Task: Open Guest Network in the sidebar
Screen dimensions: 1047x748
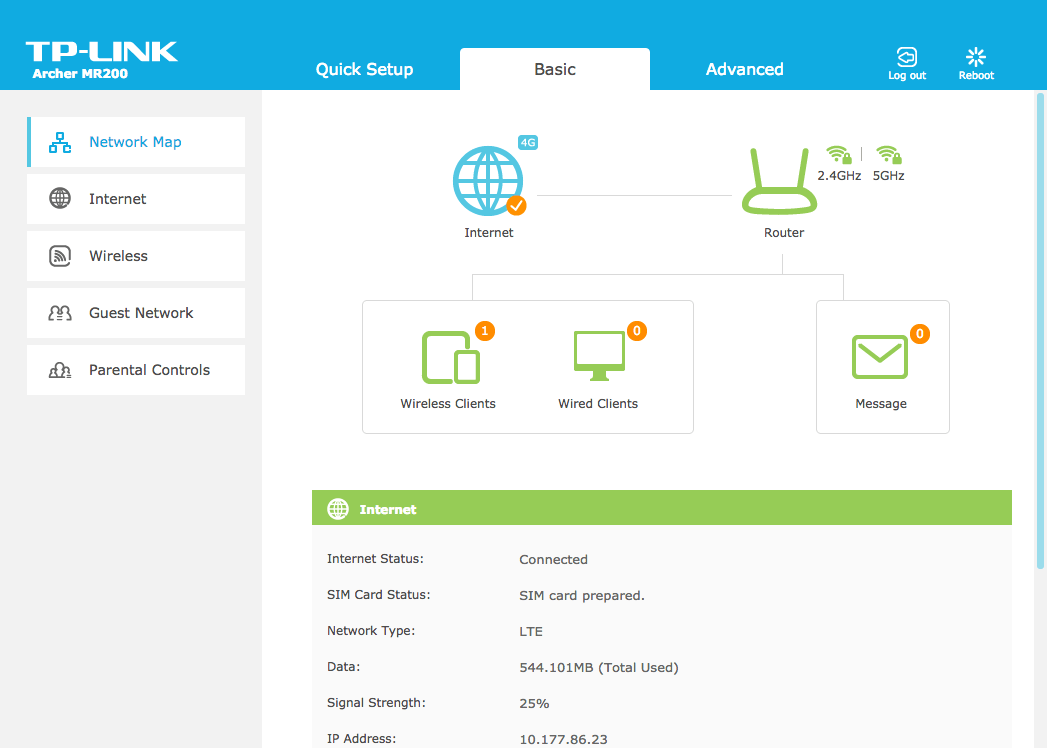Action: tap(136, 313)
